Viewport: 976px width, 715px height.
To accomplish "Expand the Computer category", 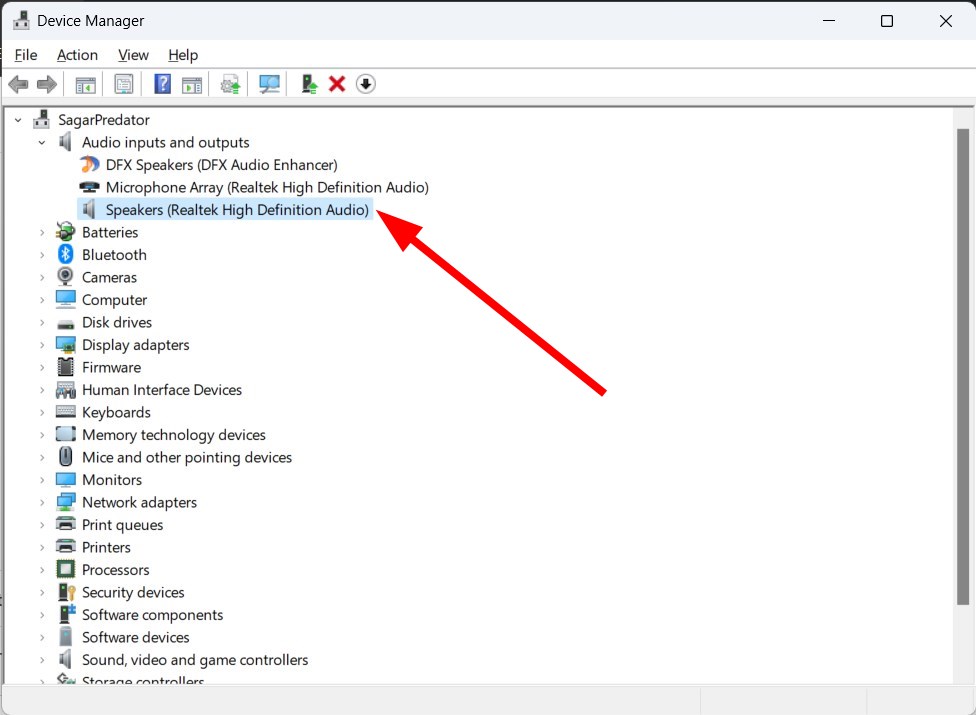I will pyautogui.click(x=42, y=300).
